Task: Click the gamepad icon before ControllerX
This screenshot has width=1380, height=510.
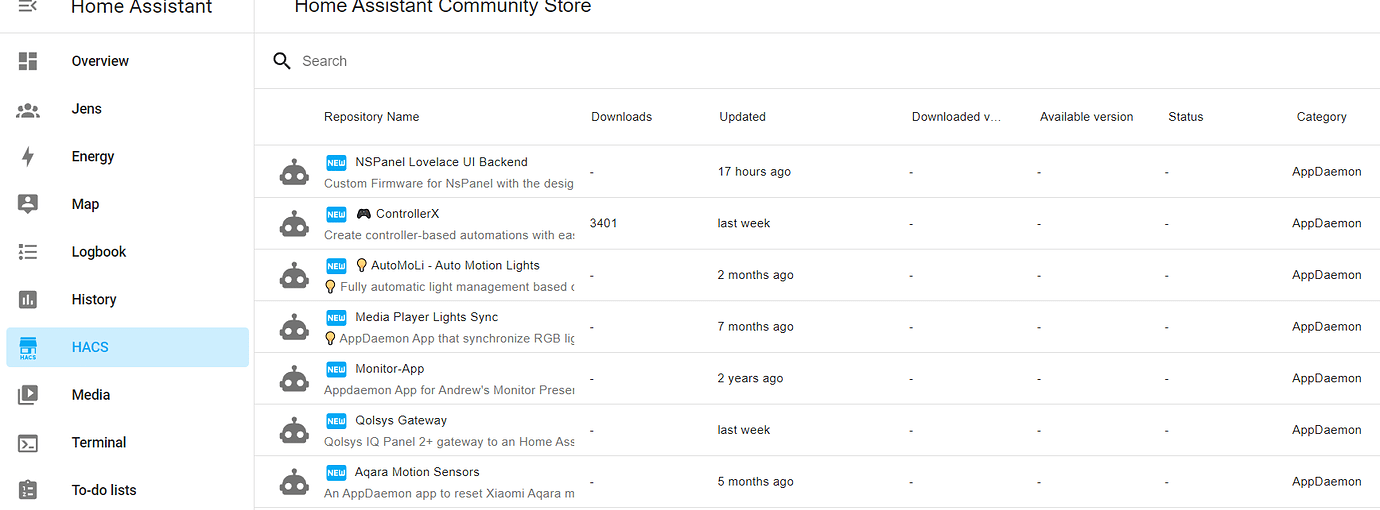Action: (364, 214)
